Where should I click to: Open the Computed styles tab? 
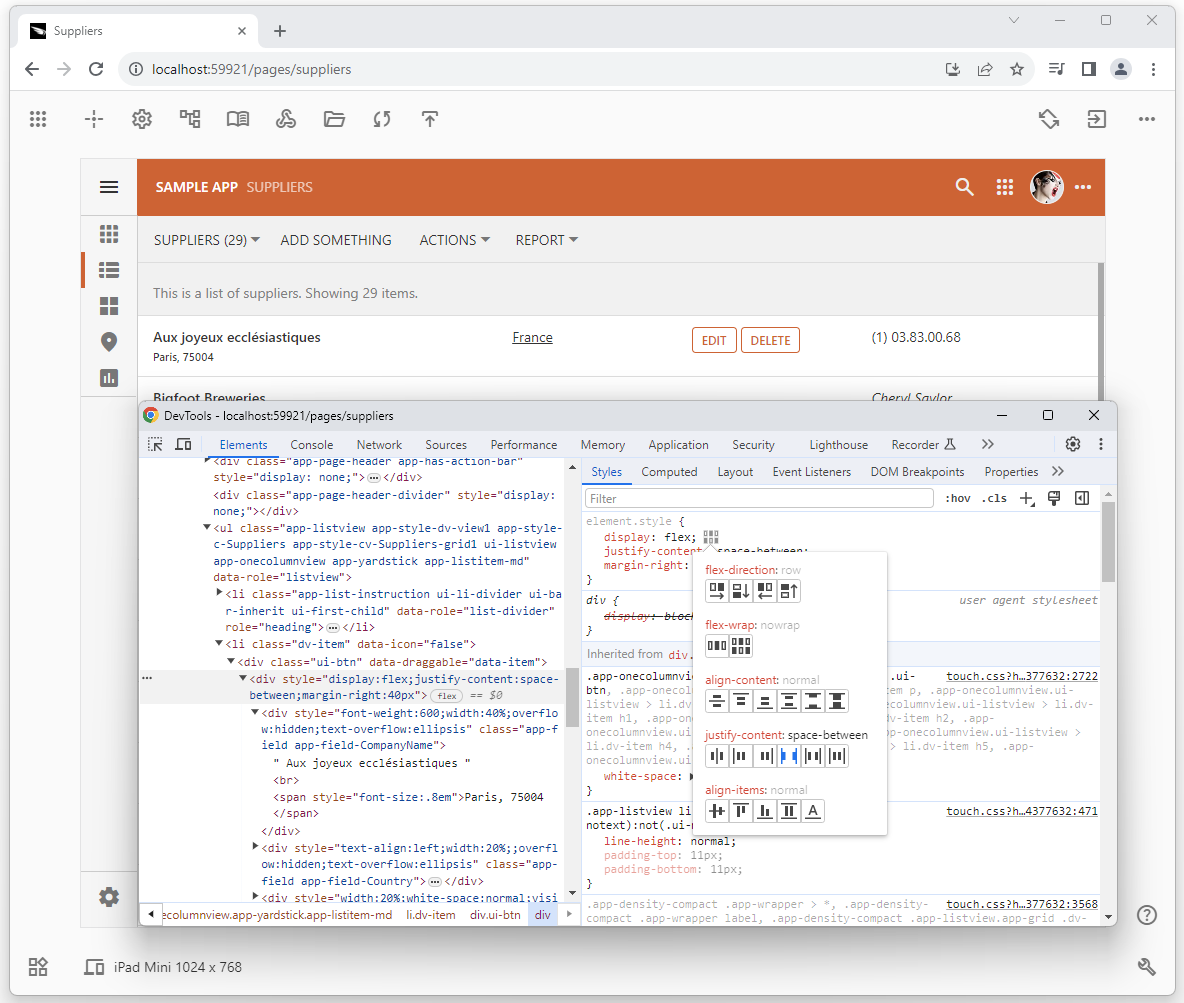pyautogui.click(x=669, y=472)
